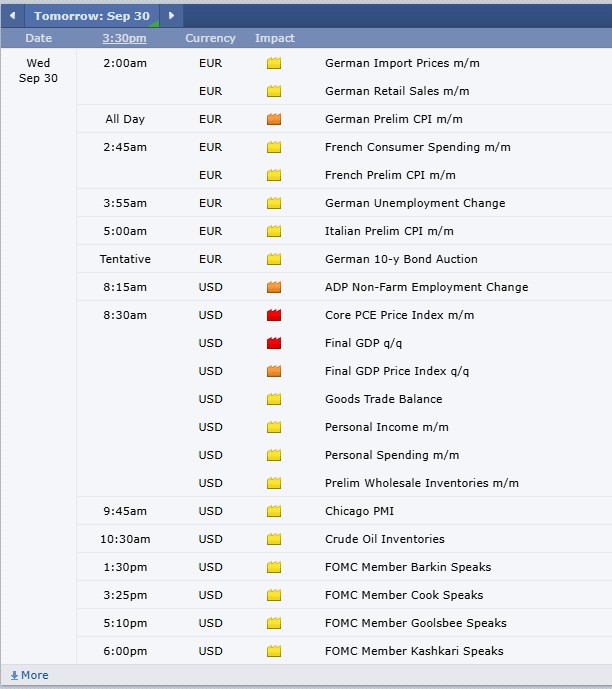Click impact icon for Italian Prelim CPI

coord(274,231)
